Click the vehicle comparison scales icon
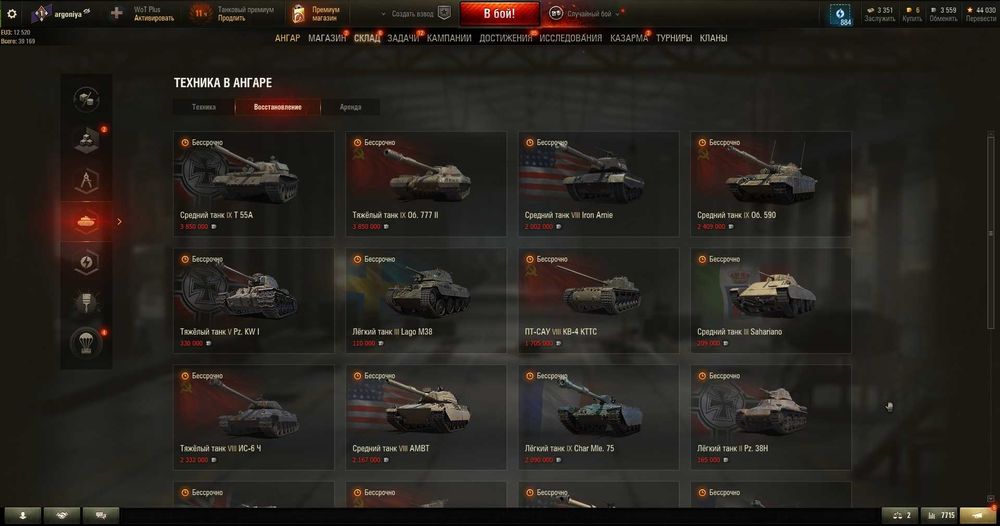Viewport: 1000px width, 526px height. 900,515
